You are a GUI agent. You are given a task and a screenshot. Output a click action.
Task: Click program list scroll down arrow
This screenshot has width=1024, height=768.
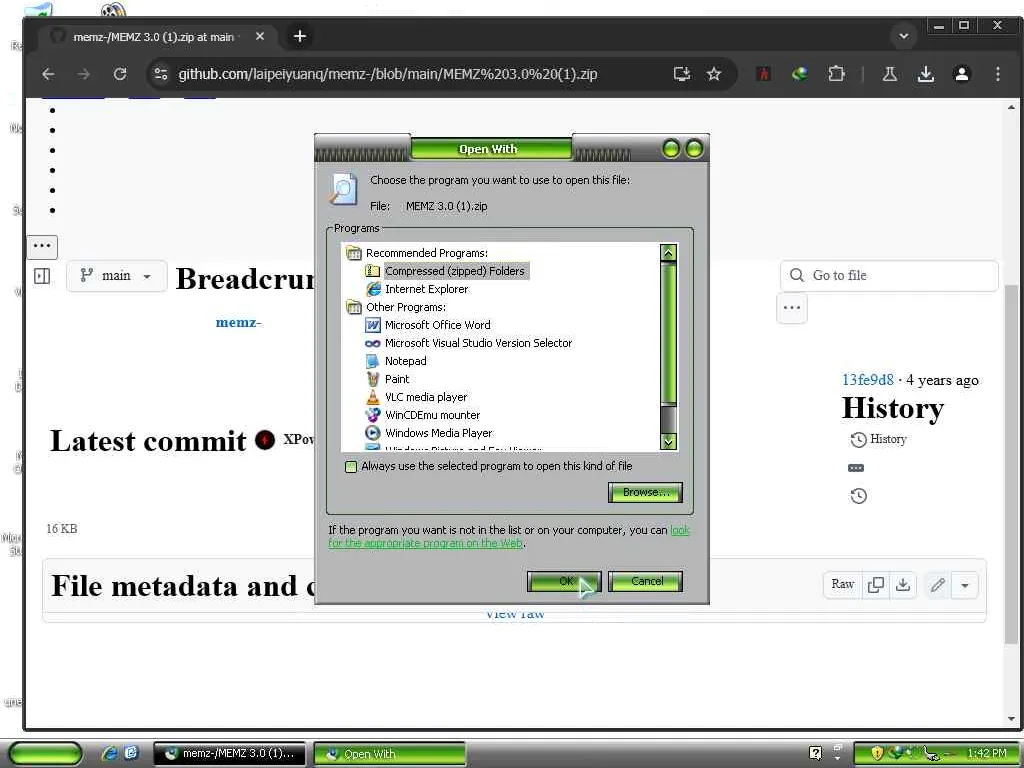[668, 442]
